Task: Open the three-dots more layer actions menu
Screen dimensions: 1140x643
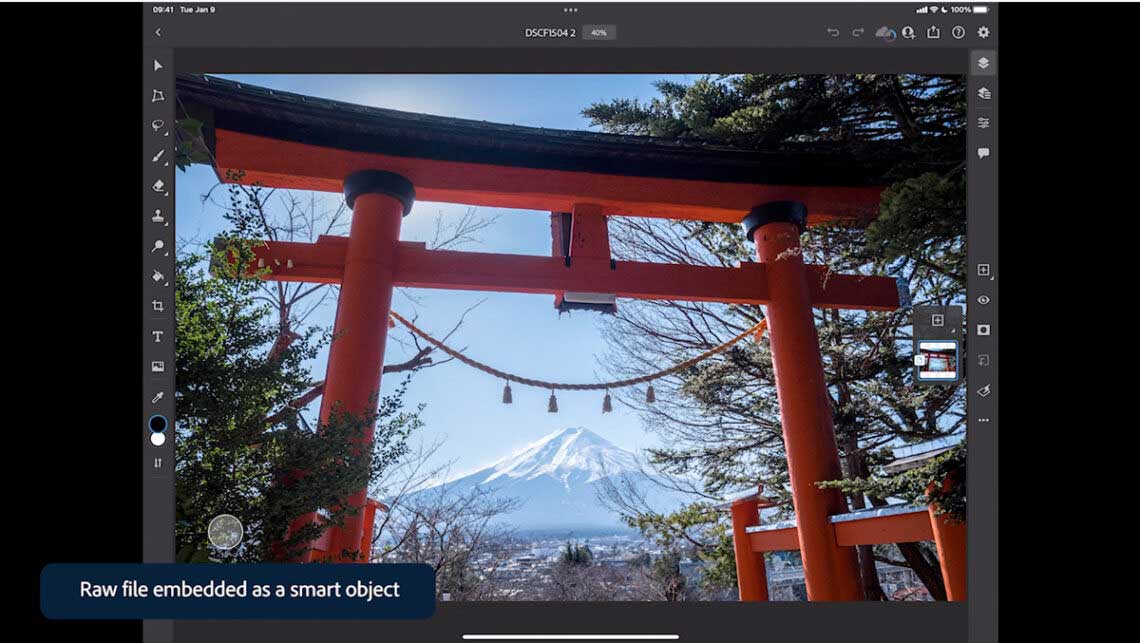Action: (983, 420)
